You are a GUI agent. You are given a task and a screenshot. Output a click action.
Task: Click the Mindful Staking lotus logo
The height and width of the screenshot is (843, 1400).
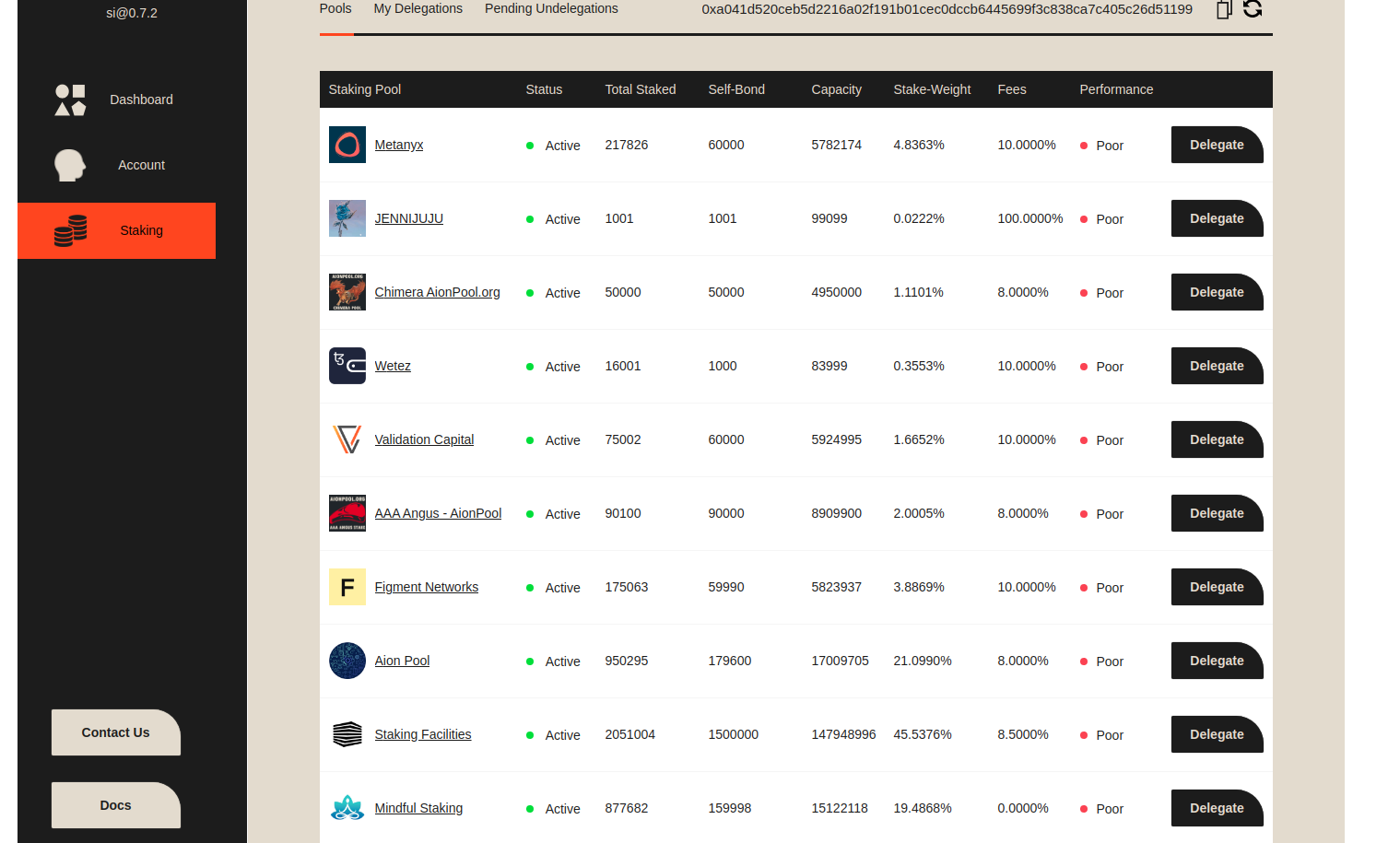coord(347,808)
